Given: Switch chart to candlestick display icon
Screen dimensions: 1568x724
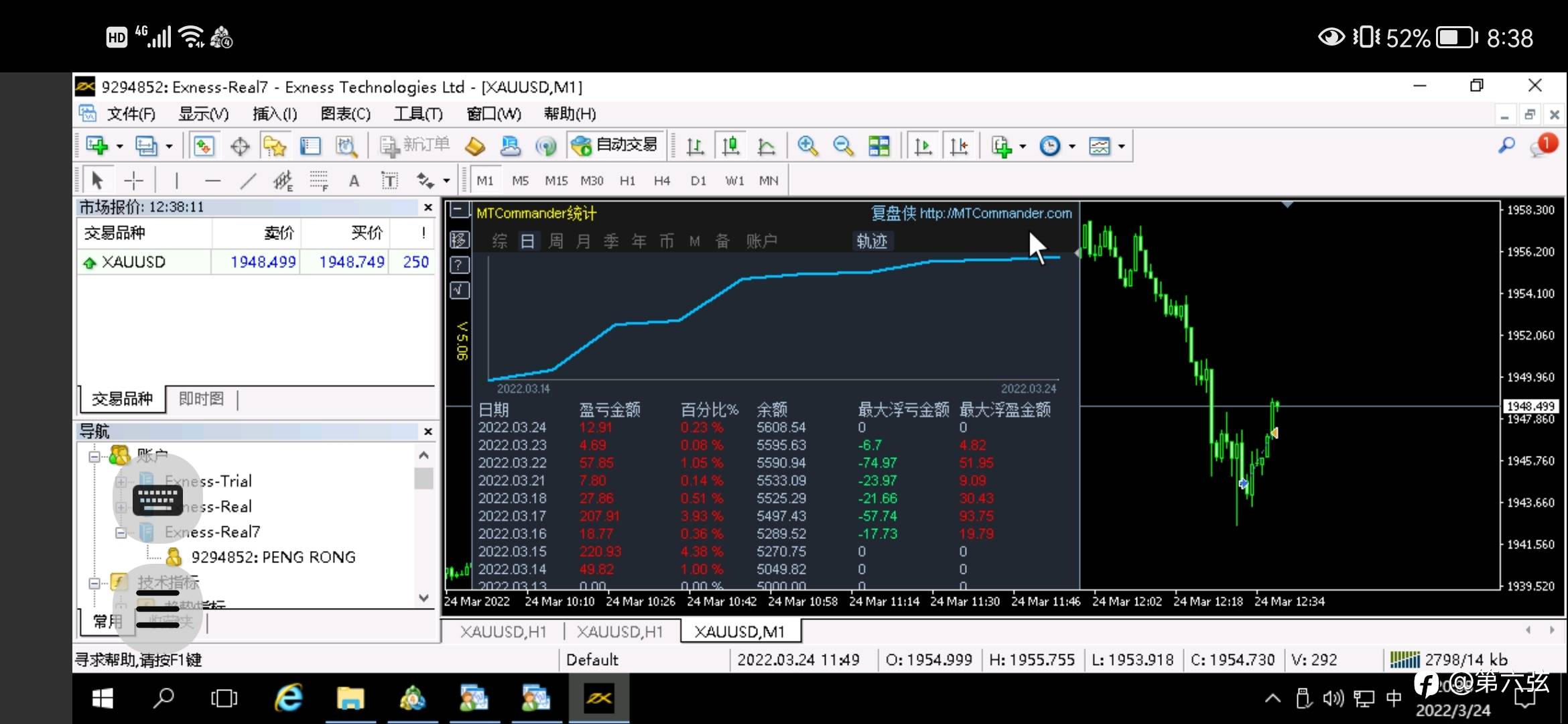Looking at the screenshot, I should (731, 145).
